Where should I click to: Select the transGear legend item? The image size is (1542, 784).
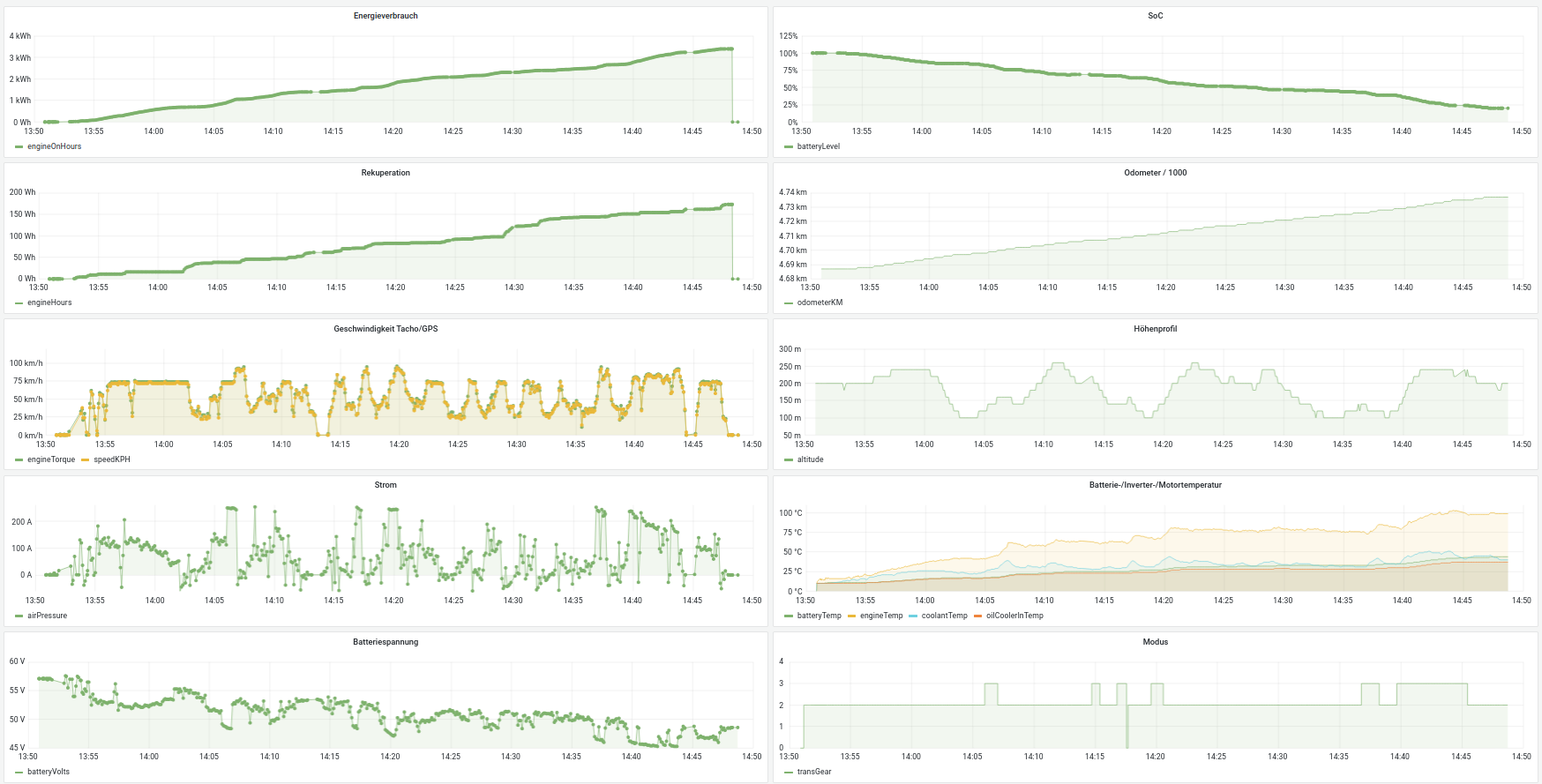(813, 772)
